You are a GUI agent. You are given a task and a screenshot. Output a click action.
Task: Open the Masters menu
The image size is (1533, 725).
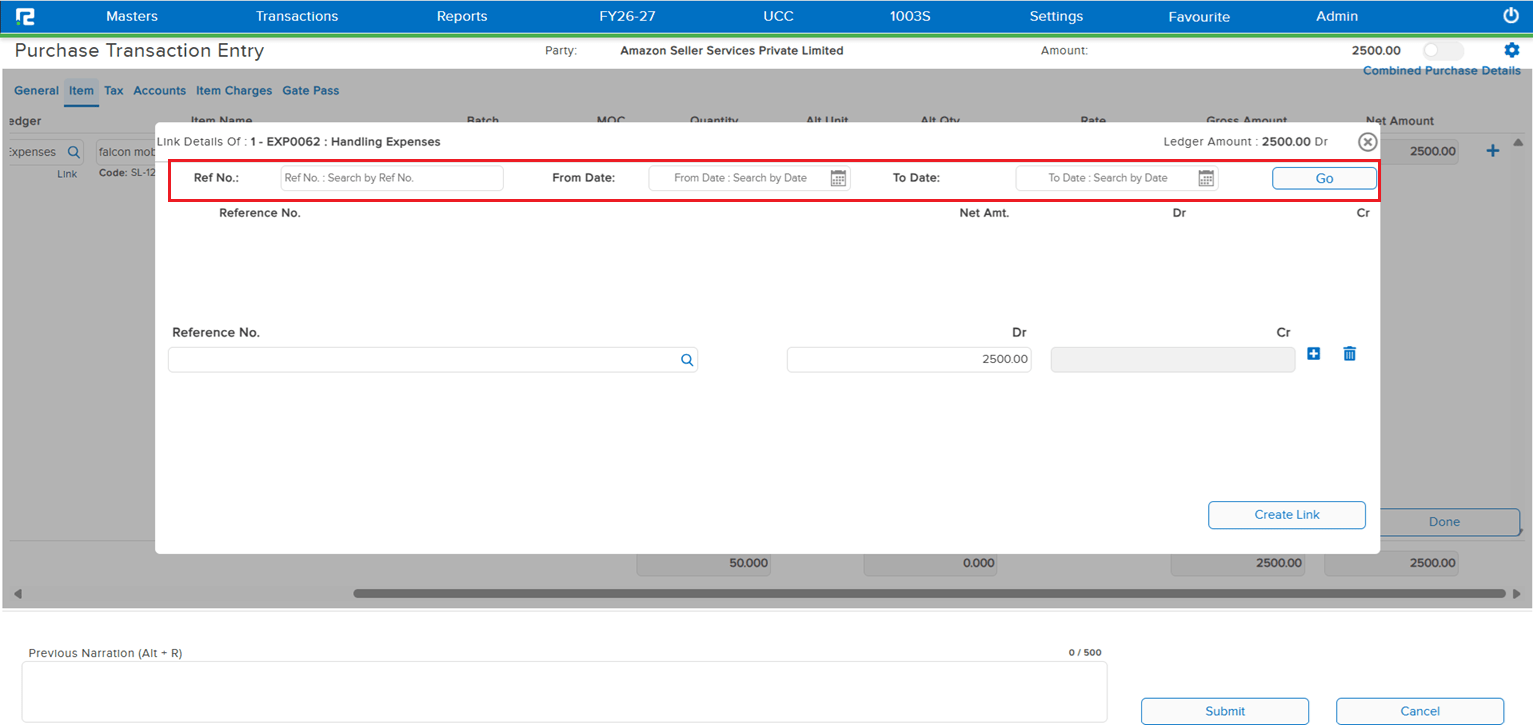tap(132, 16)
